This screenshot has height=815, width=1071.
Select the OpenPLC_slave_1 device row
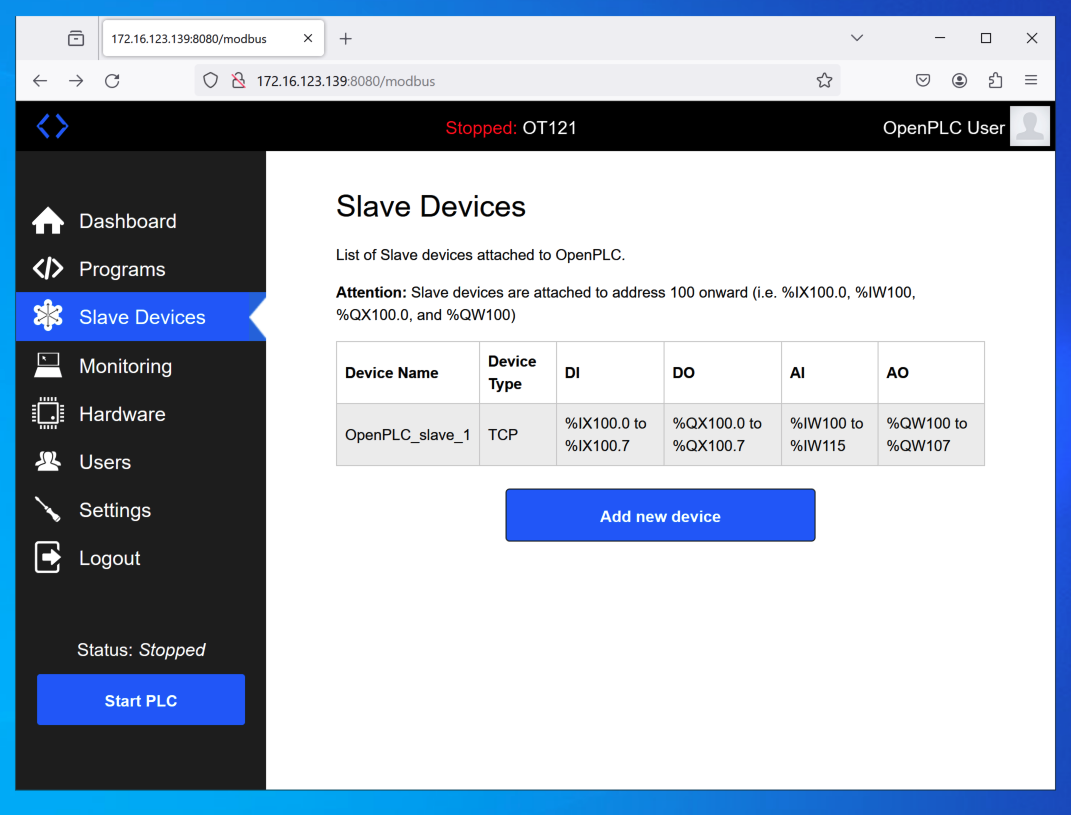pos(407,435)
